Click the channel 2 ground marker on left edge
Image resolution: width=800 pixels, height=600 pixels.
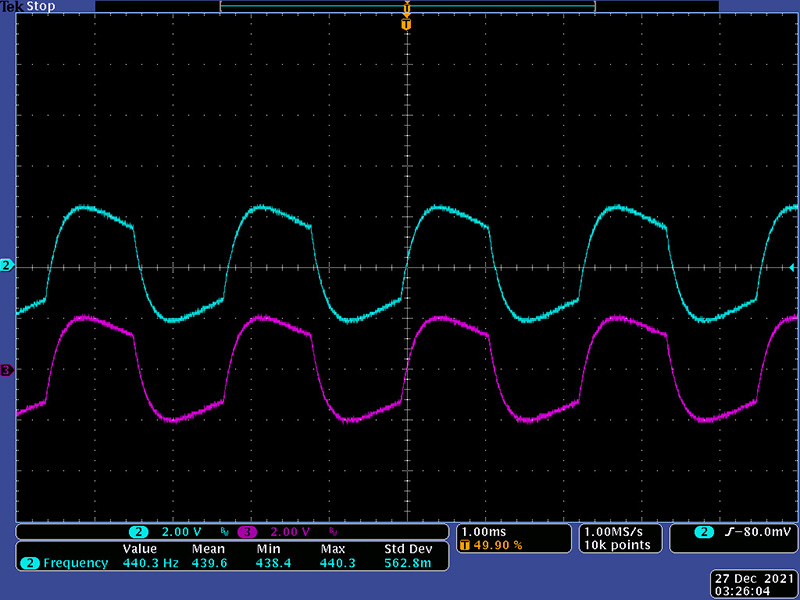coord(7,266)
